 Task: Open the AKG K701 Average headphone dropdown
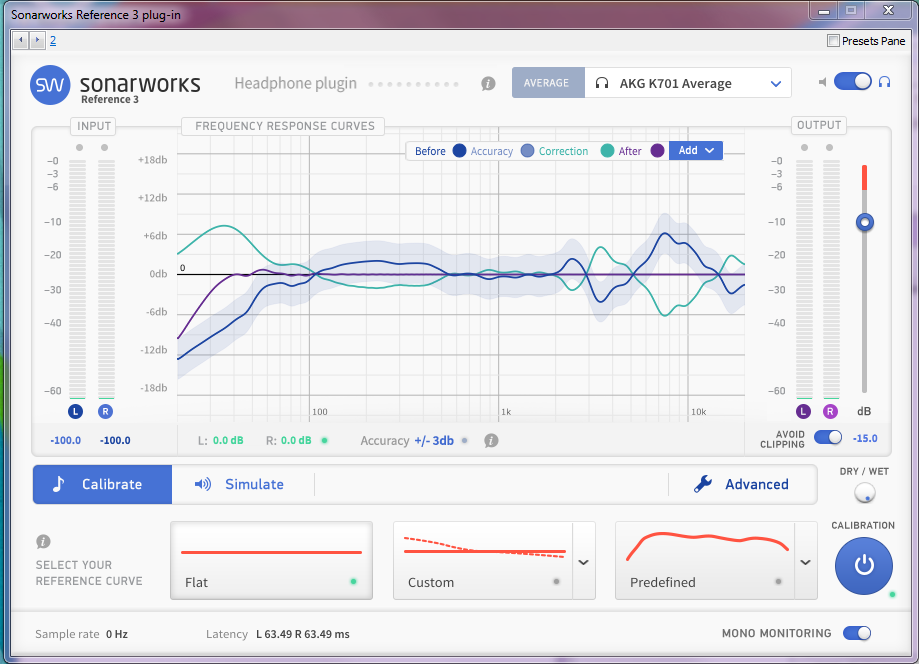coord(688,83)
